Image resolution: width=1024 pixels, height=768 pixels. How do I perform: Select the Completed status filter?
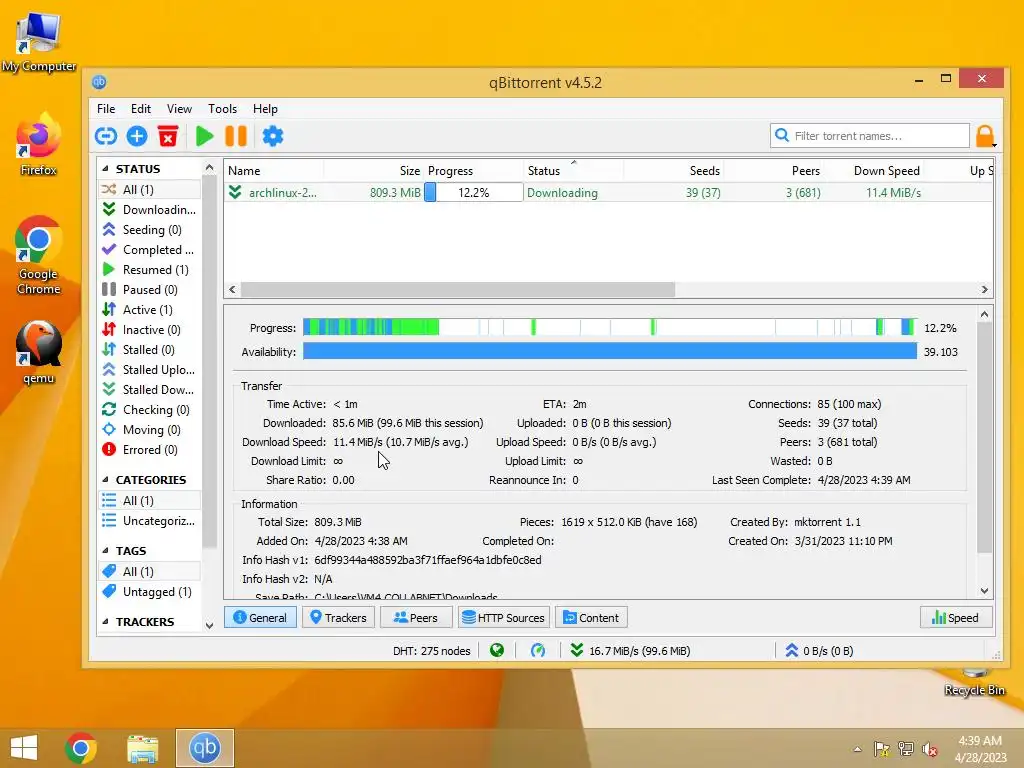click(x=150, y=249)
